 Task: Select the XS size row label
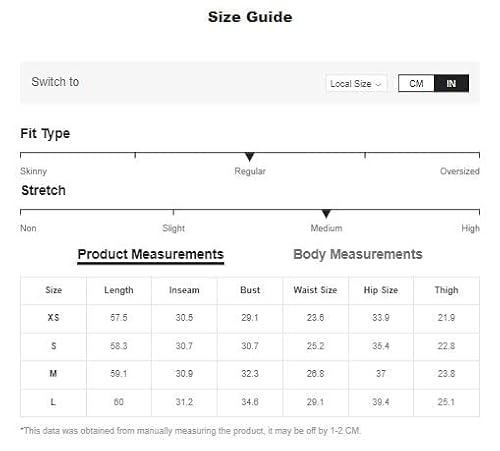pos(53,318)
